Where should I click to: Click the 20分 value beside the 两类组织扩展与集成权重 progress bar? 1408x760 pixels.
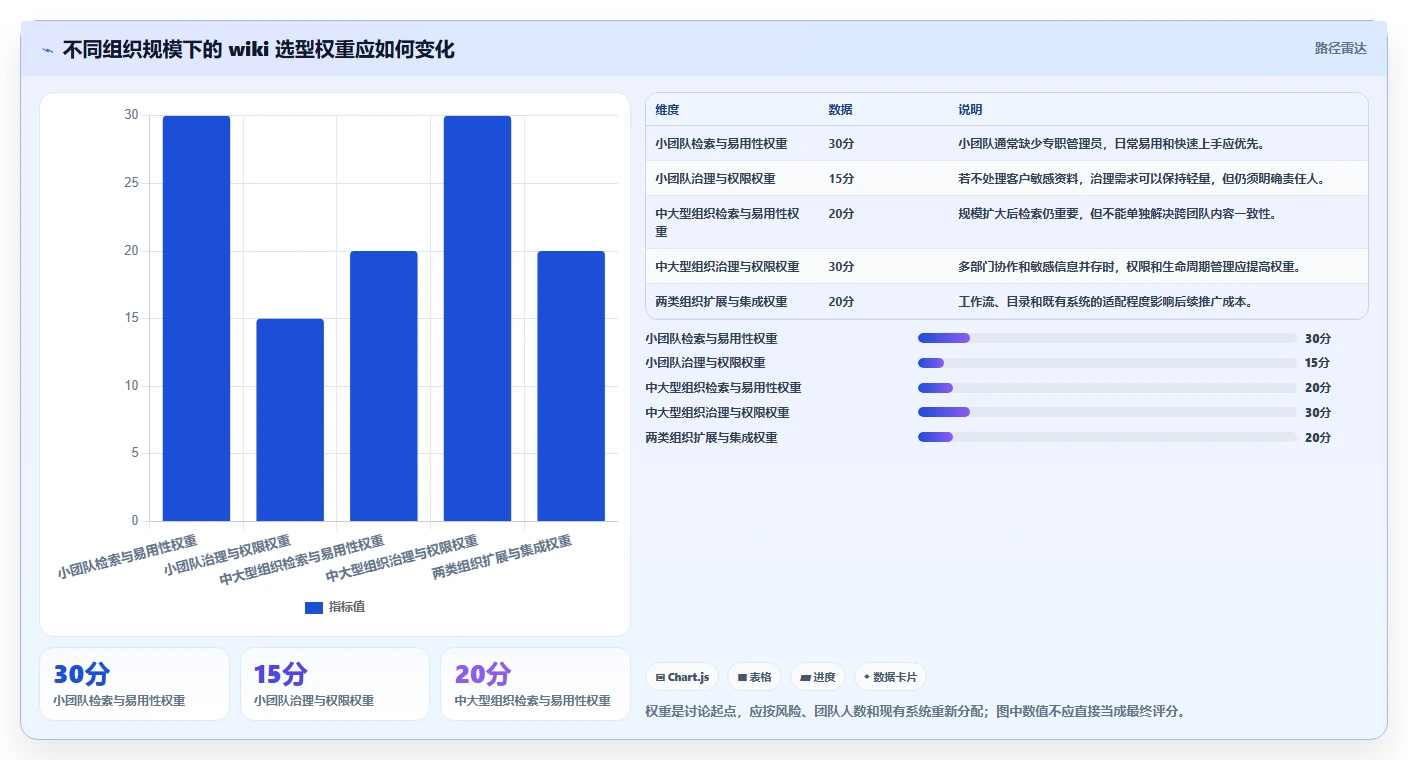click(1318, 438)
